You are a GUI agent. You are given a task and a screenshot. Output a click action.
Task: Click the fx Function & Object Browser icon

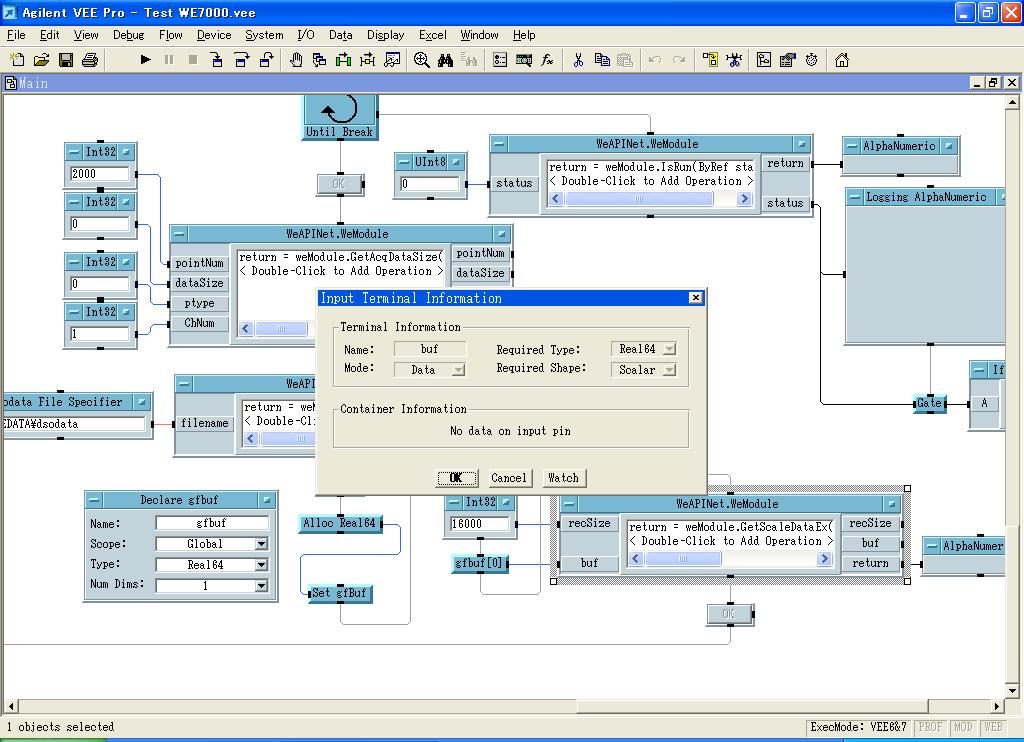point(547,60)
